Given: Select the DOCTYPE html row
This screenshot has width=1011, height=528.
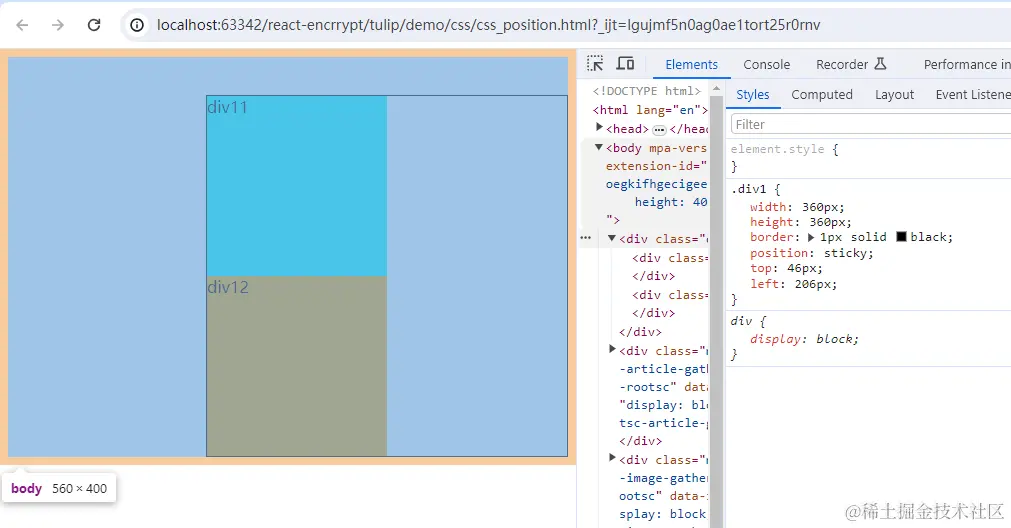Looking at the screenshot, I should click(645, 91).
